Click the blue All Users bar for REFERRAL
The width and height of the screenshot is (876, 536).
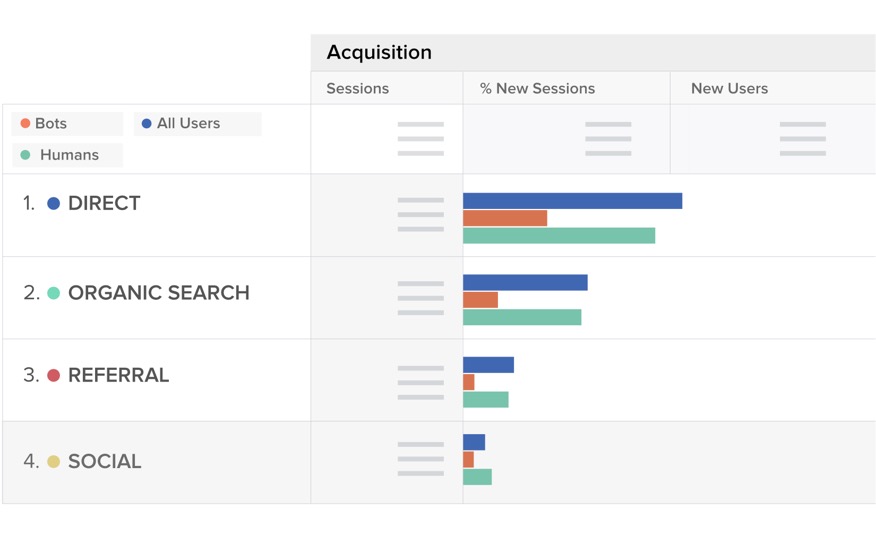coord(488,365)
